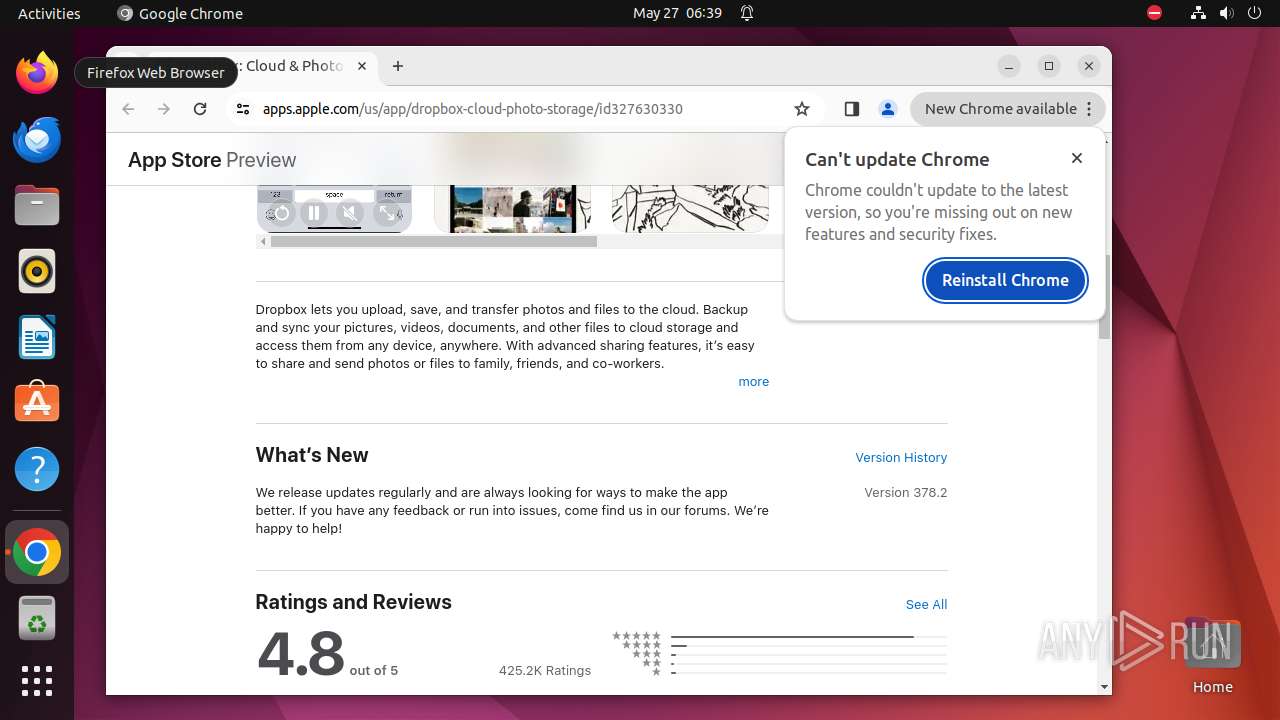
Task: Open Activities overview
Action: [49, 13]
